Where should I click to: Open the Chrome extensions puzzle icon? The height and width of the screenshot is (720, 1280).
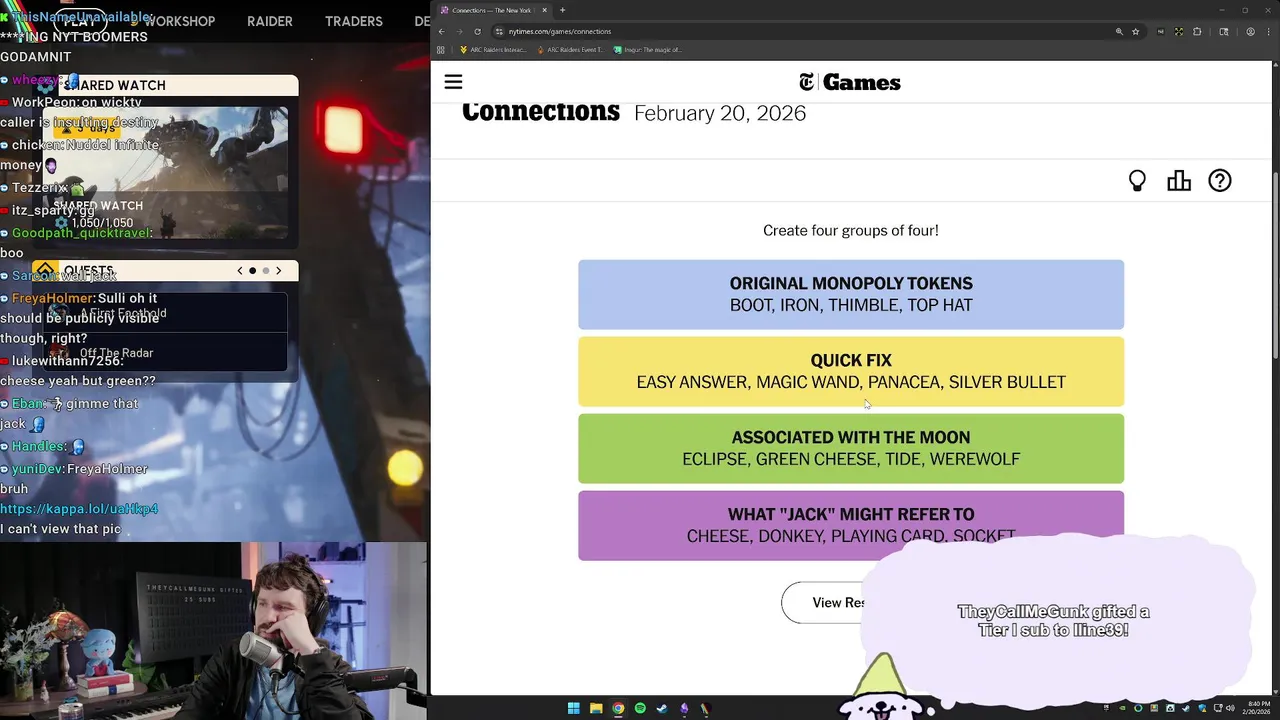point(1197,31)
